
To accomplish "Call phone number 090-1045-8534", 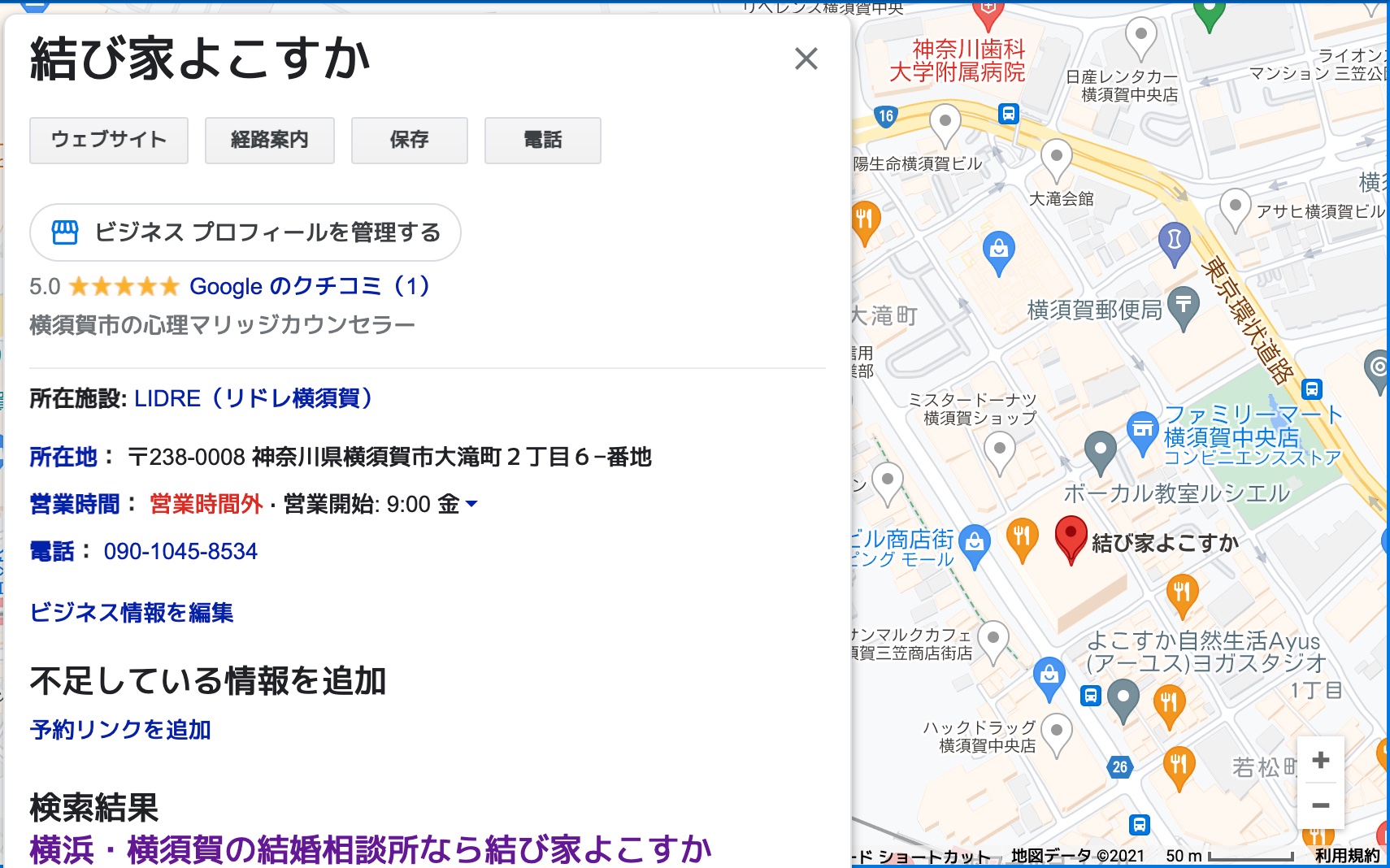I will [x=180, y=551].
